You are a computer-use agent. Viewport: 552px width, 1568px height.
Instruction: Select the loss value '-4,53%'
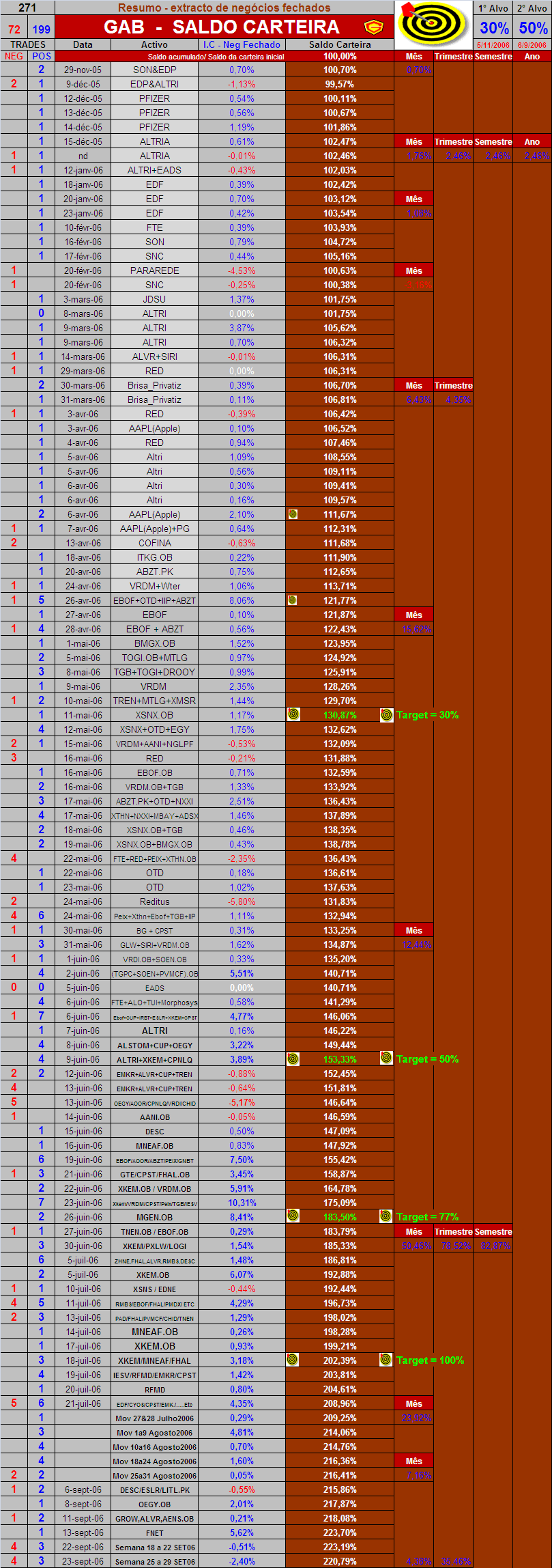(242, 270)
